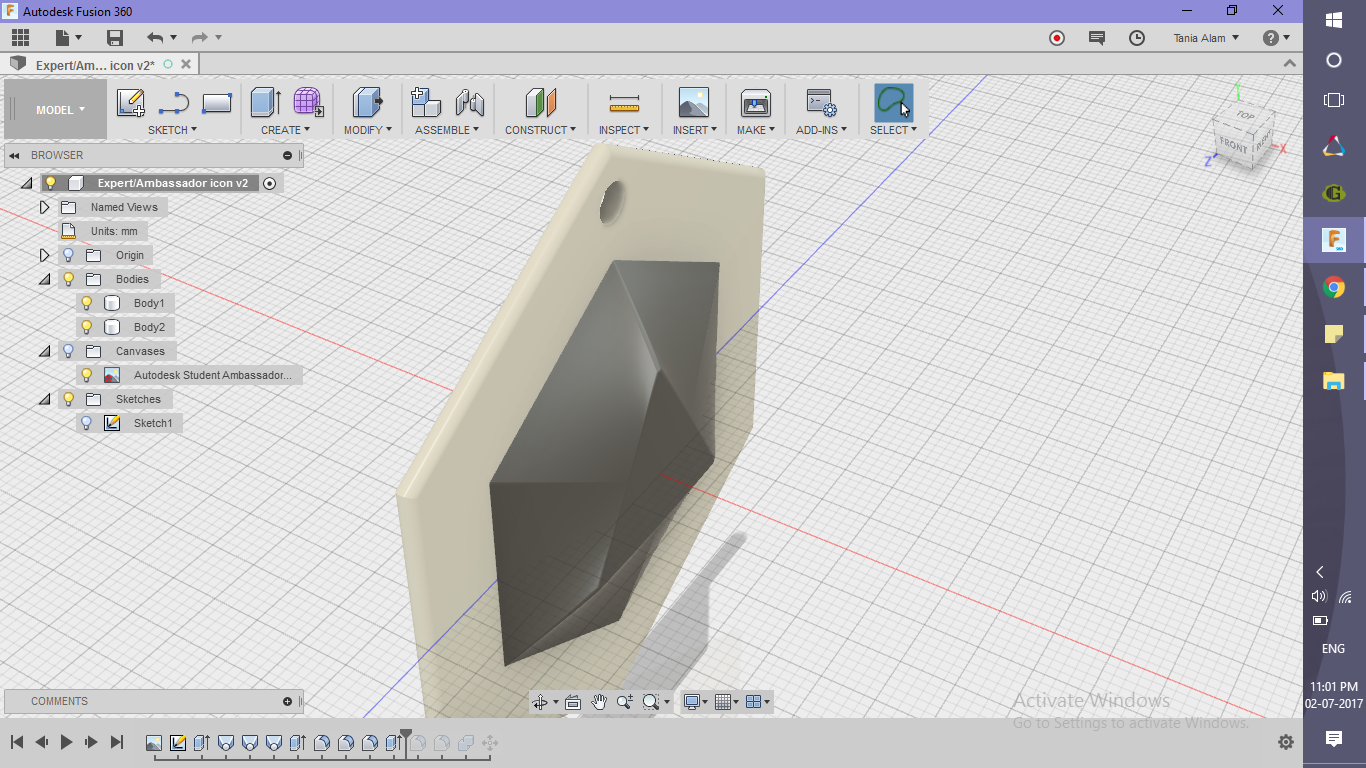
Task: Click the timeline Play button
Action: 66,742
